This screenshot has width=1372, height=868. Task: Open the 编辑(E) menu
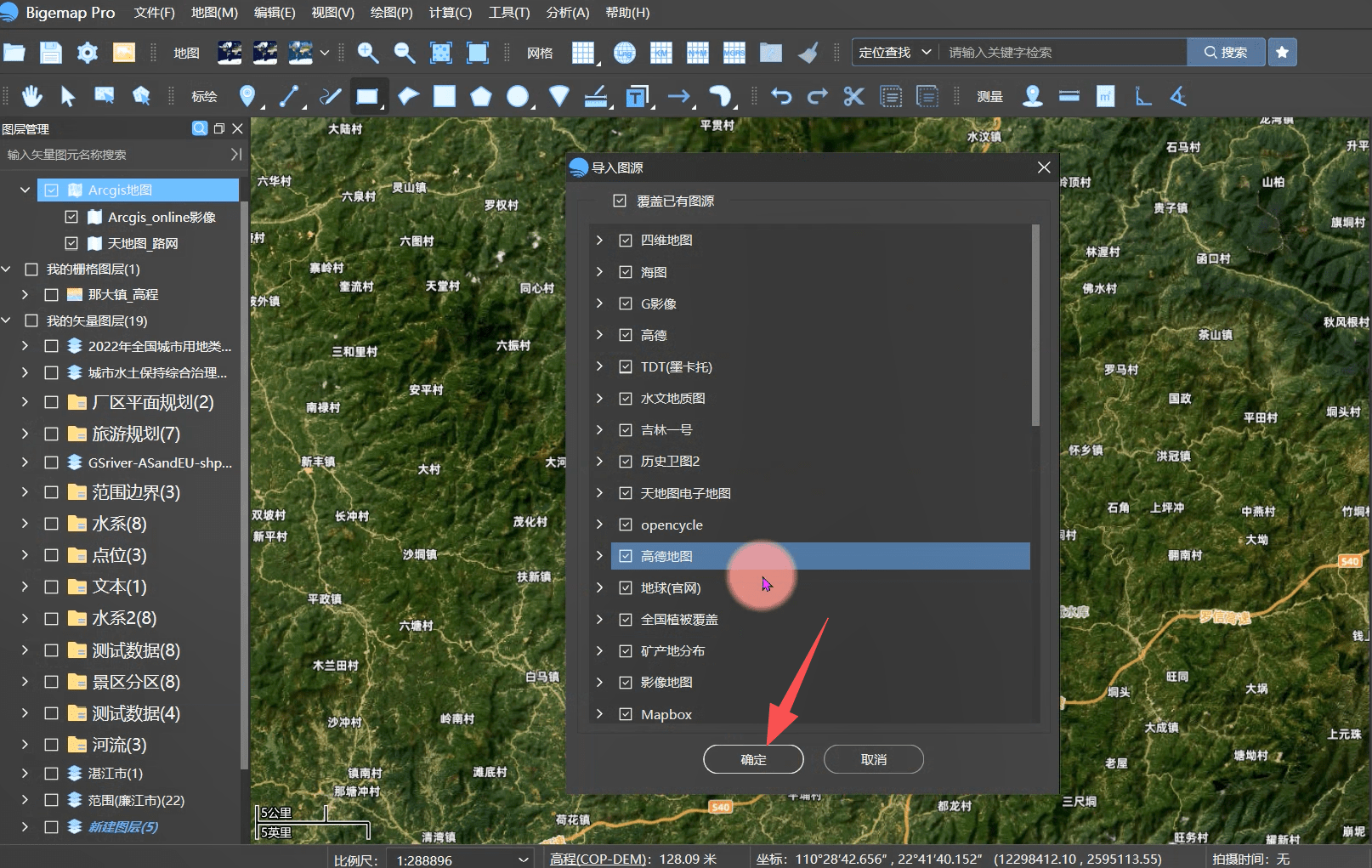[x=275, y=13]
